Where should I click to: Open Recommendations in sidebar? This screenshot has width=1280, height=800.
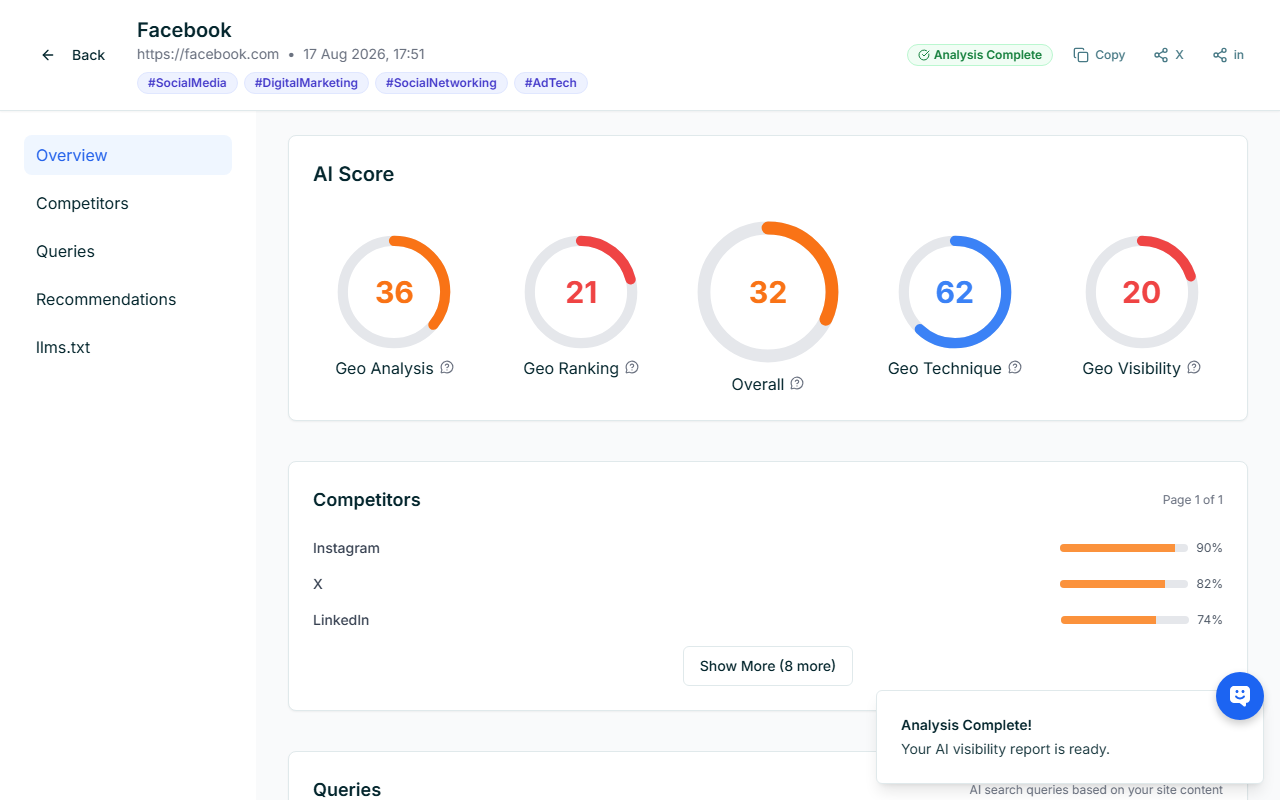tap(128, 299)
